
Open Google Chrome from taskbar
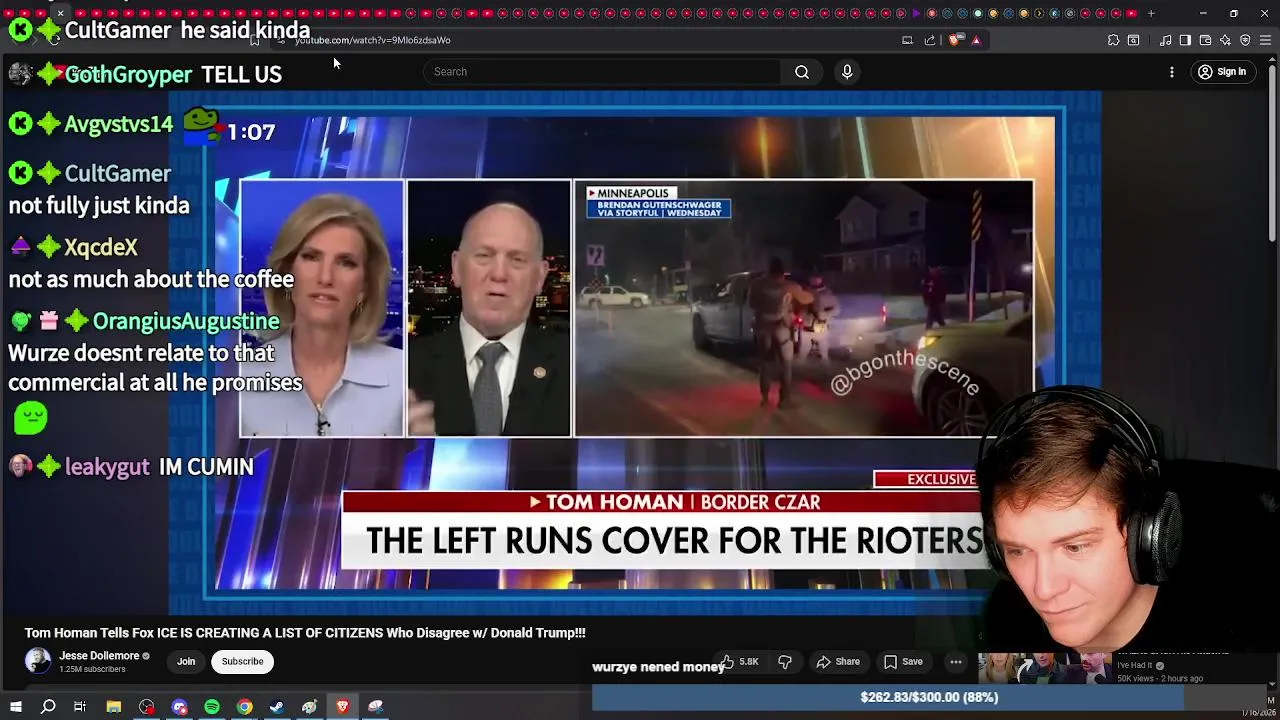click(x=244, y=707)
